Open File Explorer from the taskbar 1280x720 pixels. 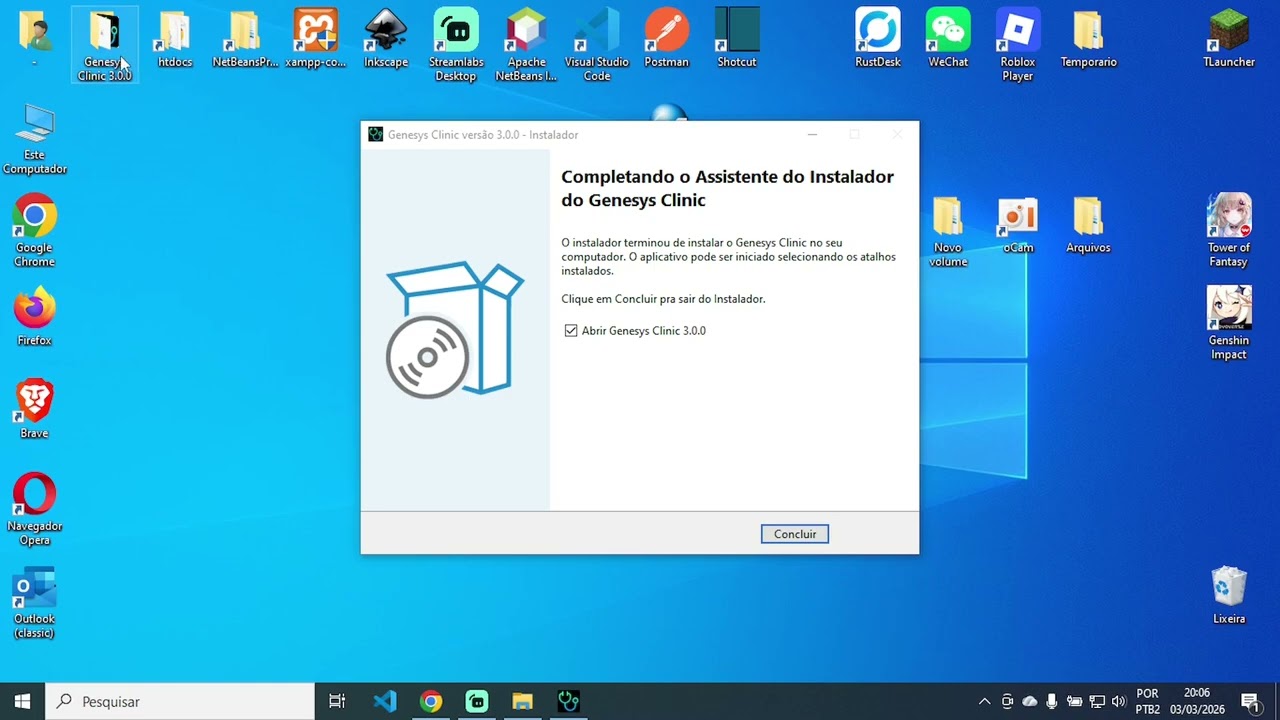(x=523, y=702)
